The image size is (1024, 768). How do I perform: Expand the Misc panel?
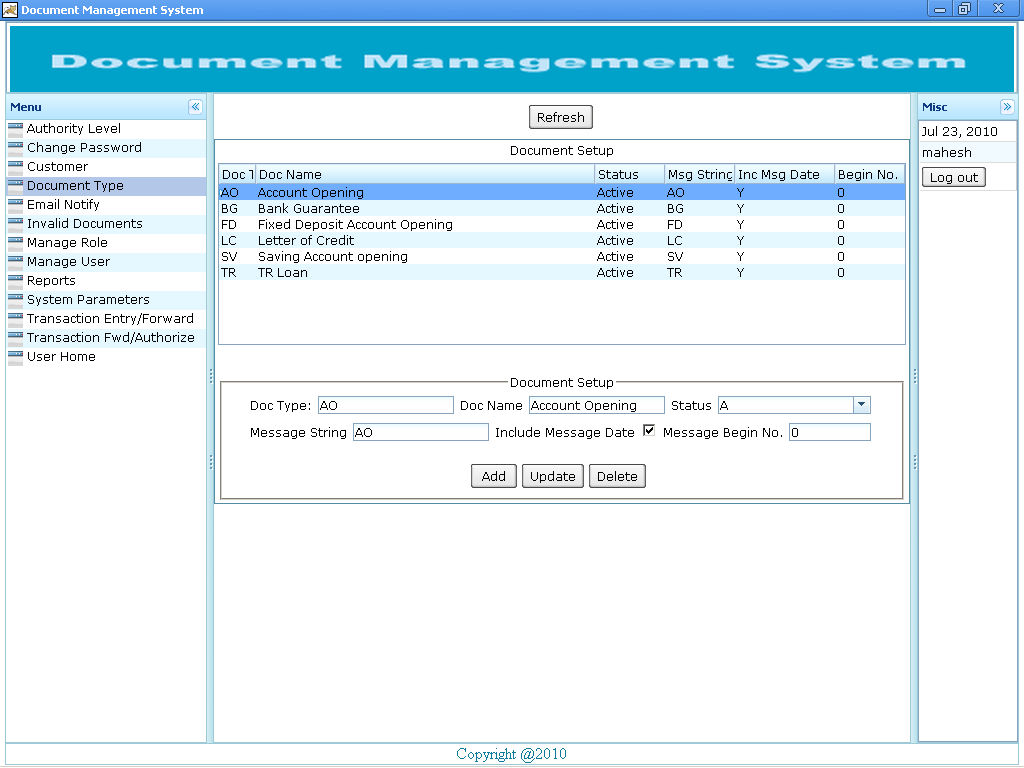[x=1007, y=106]
